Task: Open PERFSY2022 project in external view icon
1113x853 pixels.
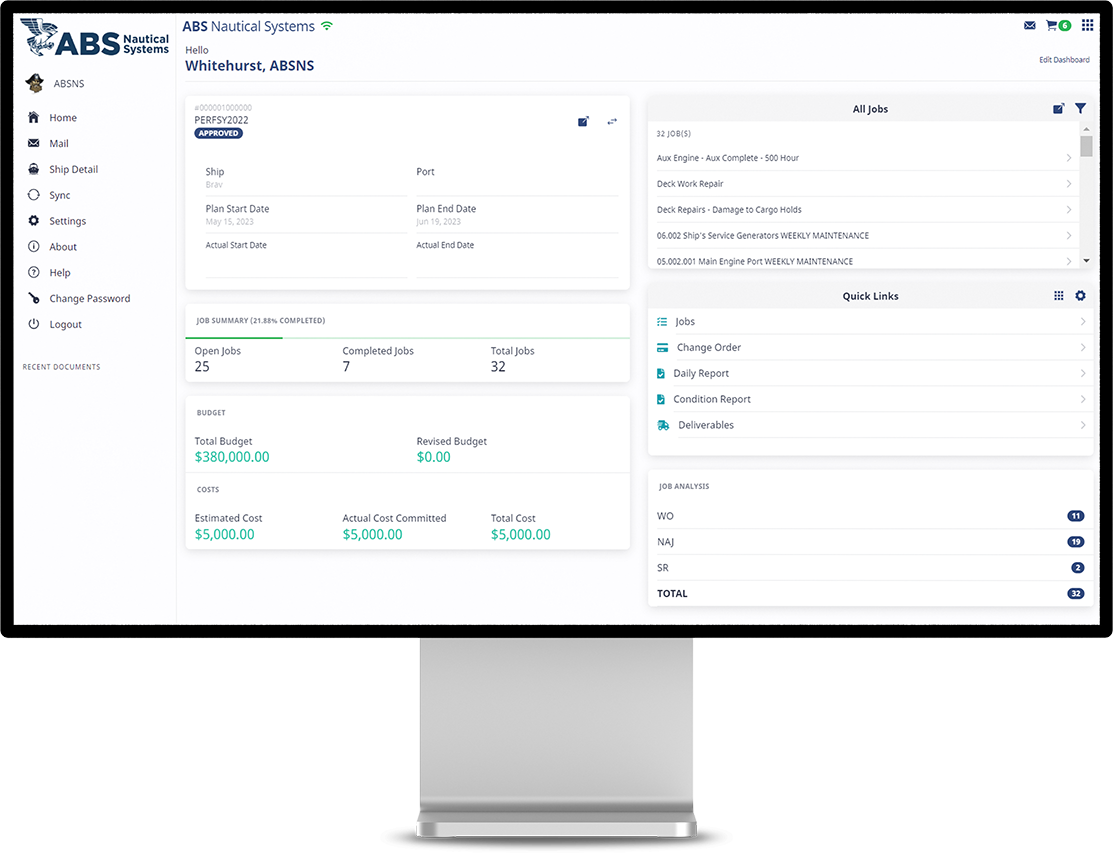Action: point(583,121)
